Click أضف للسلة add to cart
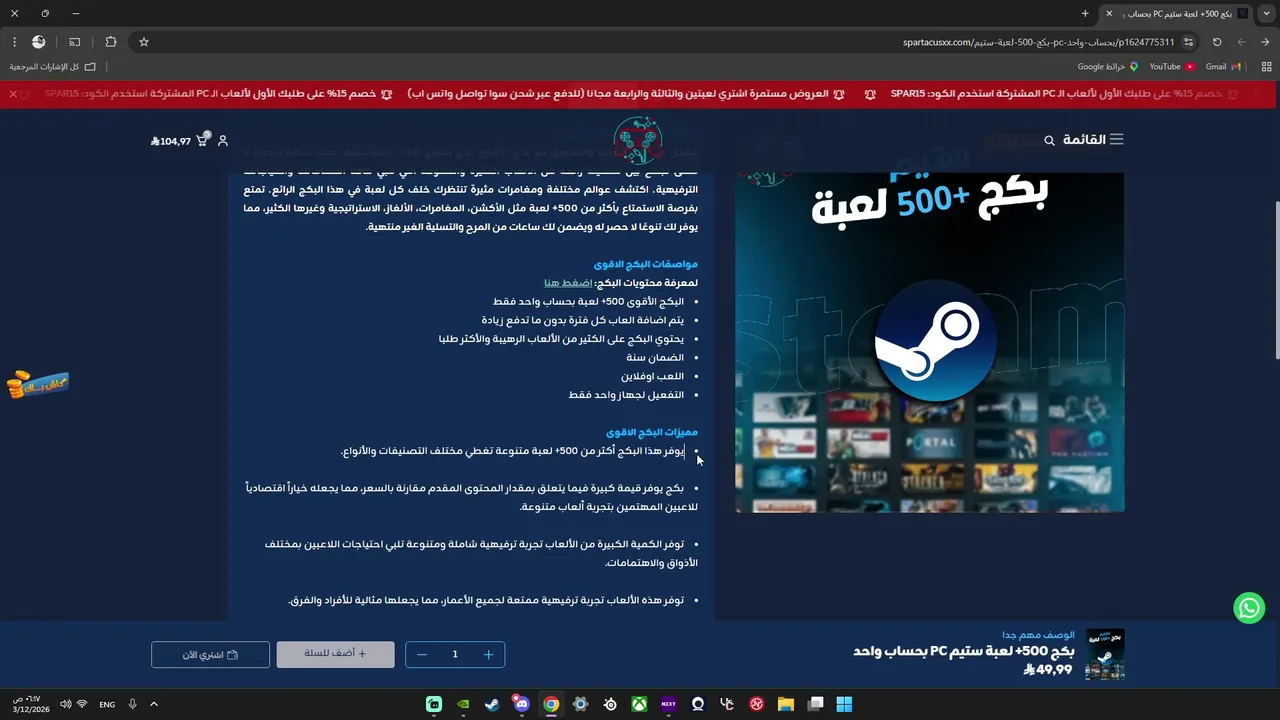The image size is (1280, 720). 335,654
